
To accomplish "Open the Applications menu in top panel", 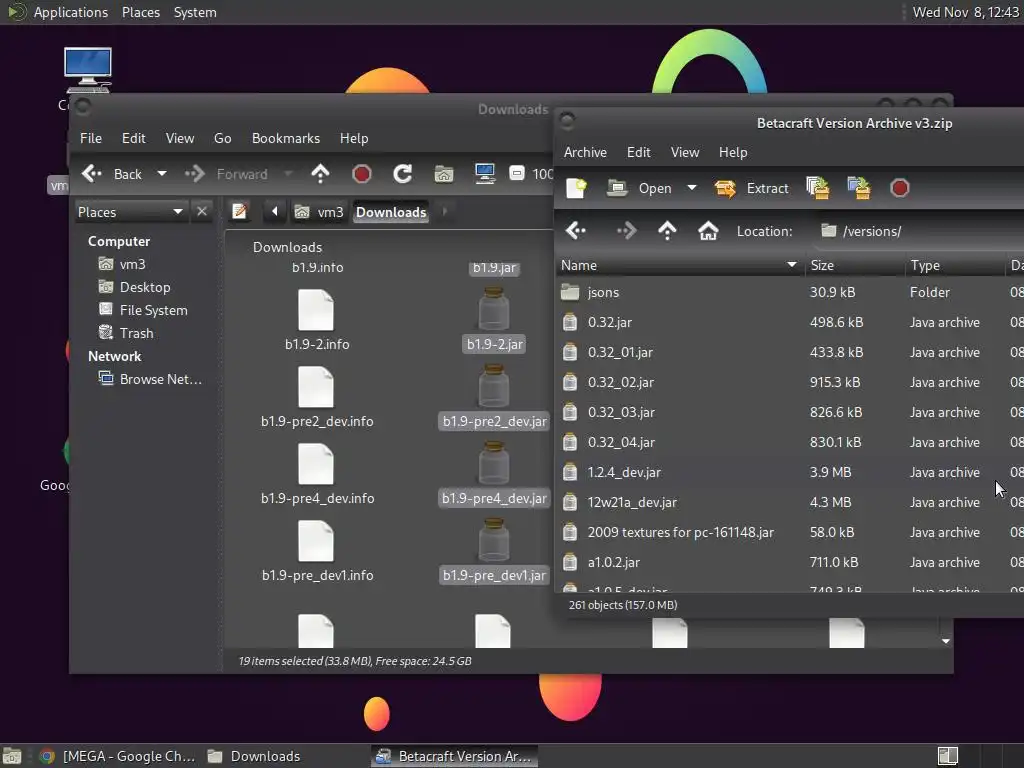I will (71, 12).
